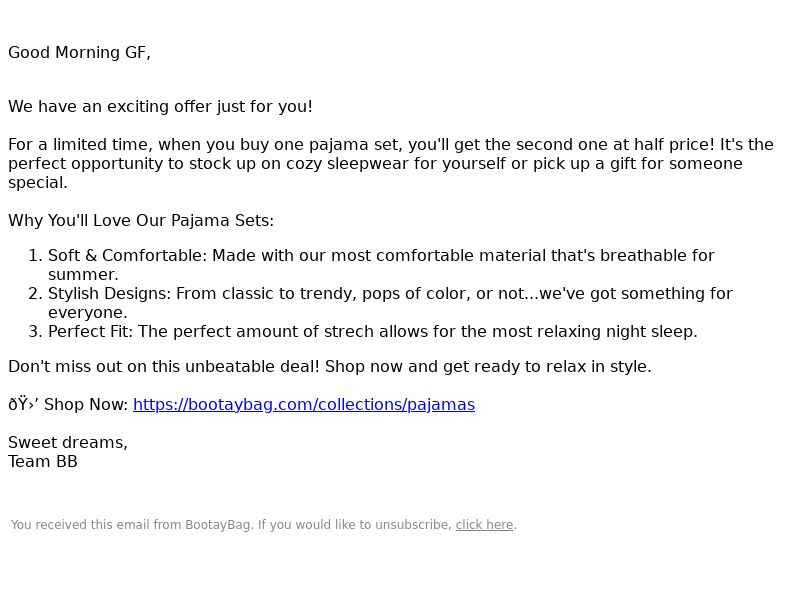Click the "click here" unsubscribe link

pyautogui.click(x=484, y=524)
